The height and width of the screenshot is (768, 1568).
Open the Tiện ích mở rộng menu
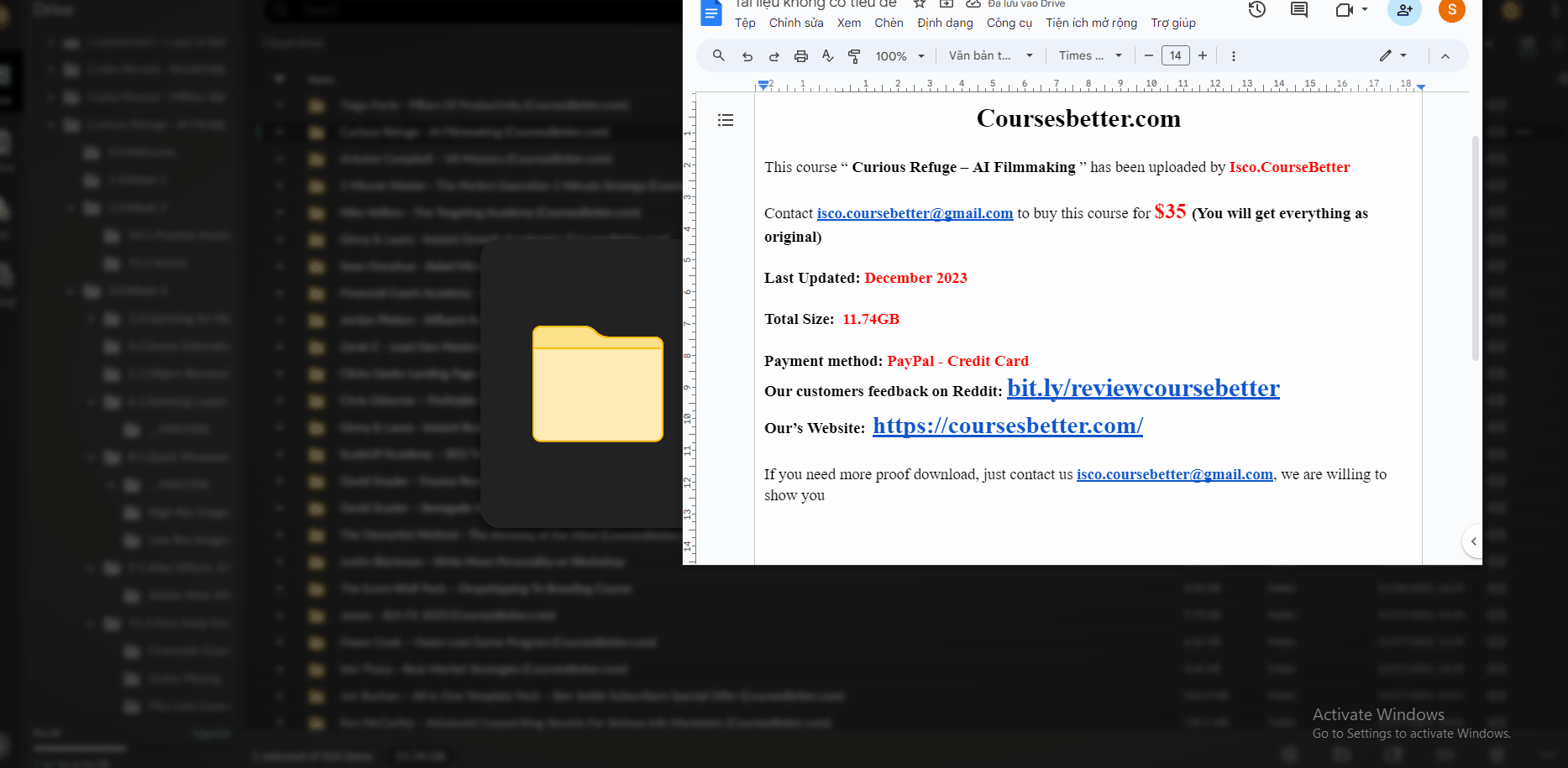point(1091,23)
